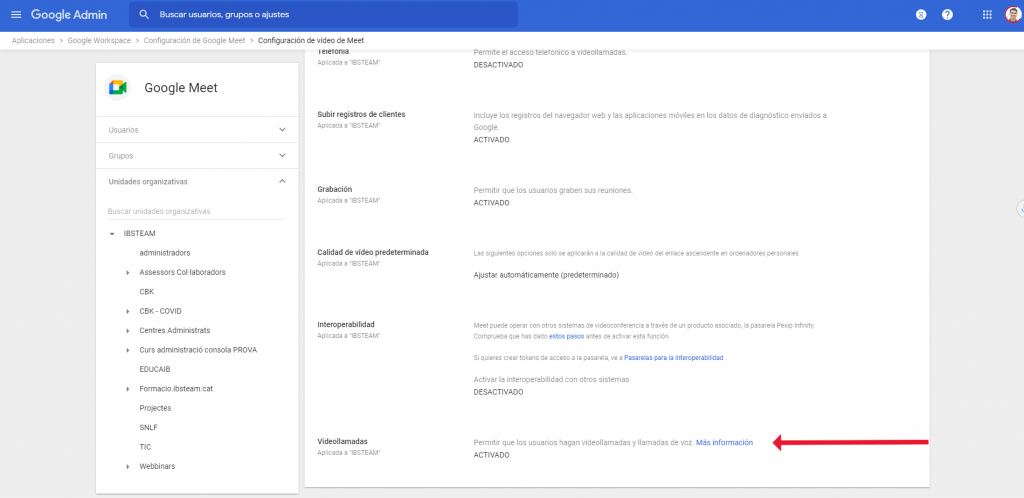Image resolution: width=1024 pixels, height=498 pixels.
Task: Open the help question mark icon
Action: coord(947,15)
